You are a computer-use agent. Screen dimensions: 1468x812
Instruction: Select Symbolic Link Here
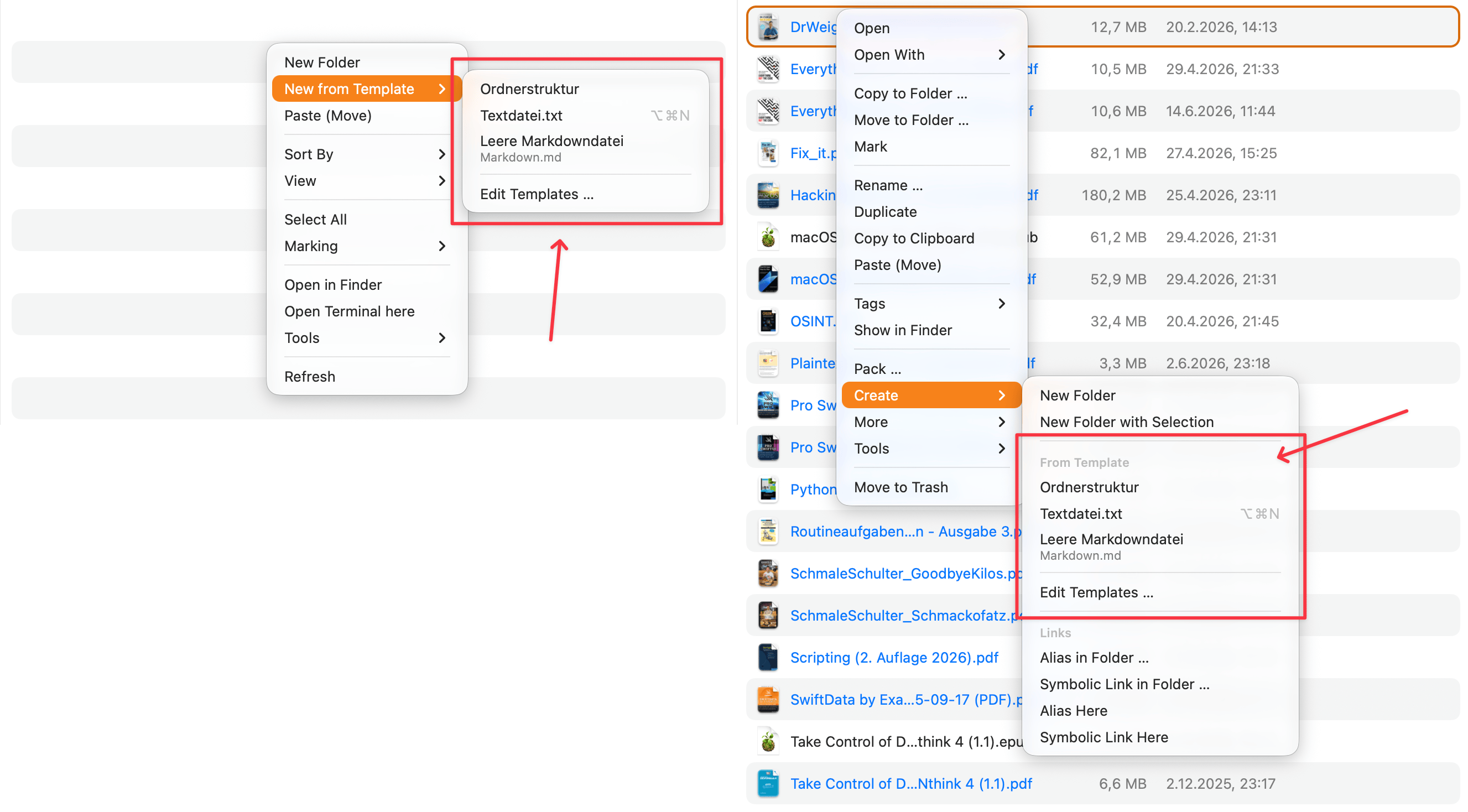tap(1160, 737)
